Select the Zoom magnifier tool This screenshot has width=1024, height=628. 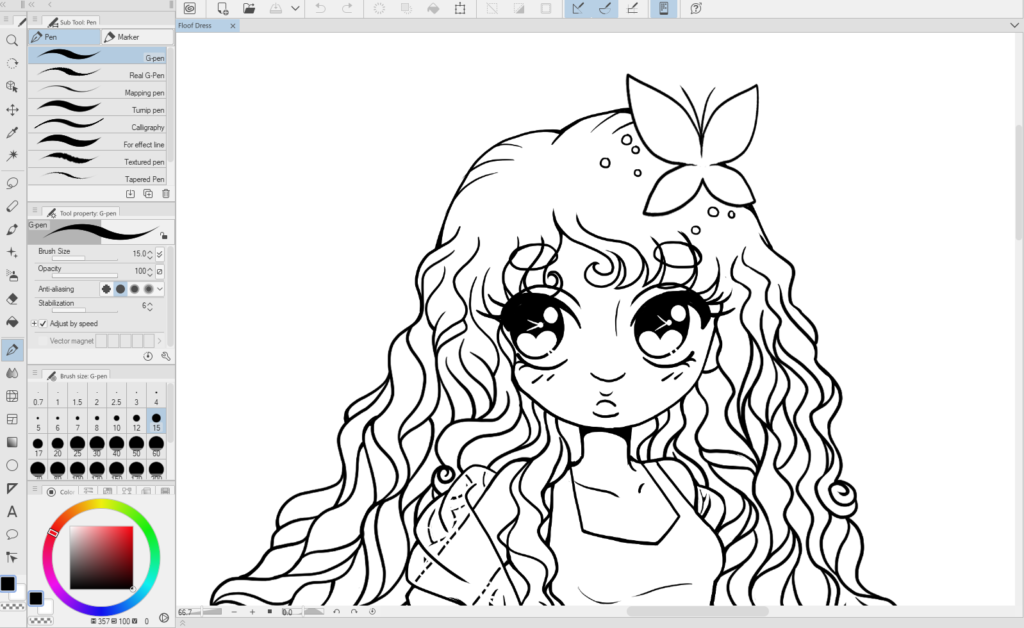coord(11,40)
